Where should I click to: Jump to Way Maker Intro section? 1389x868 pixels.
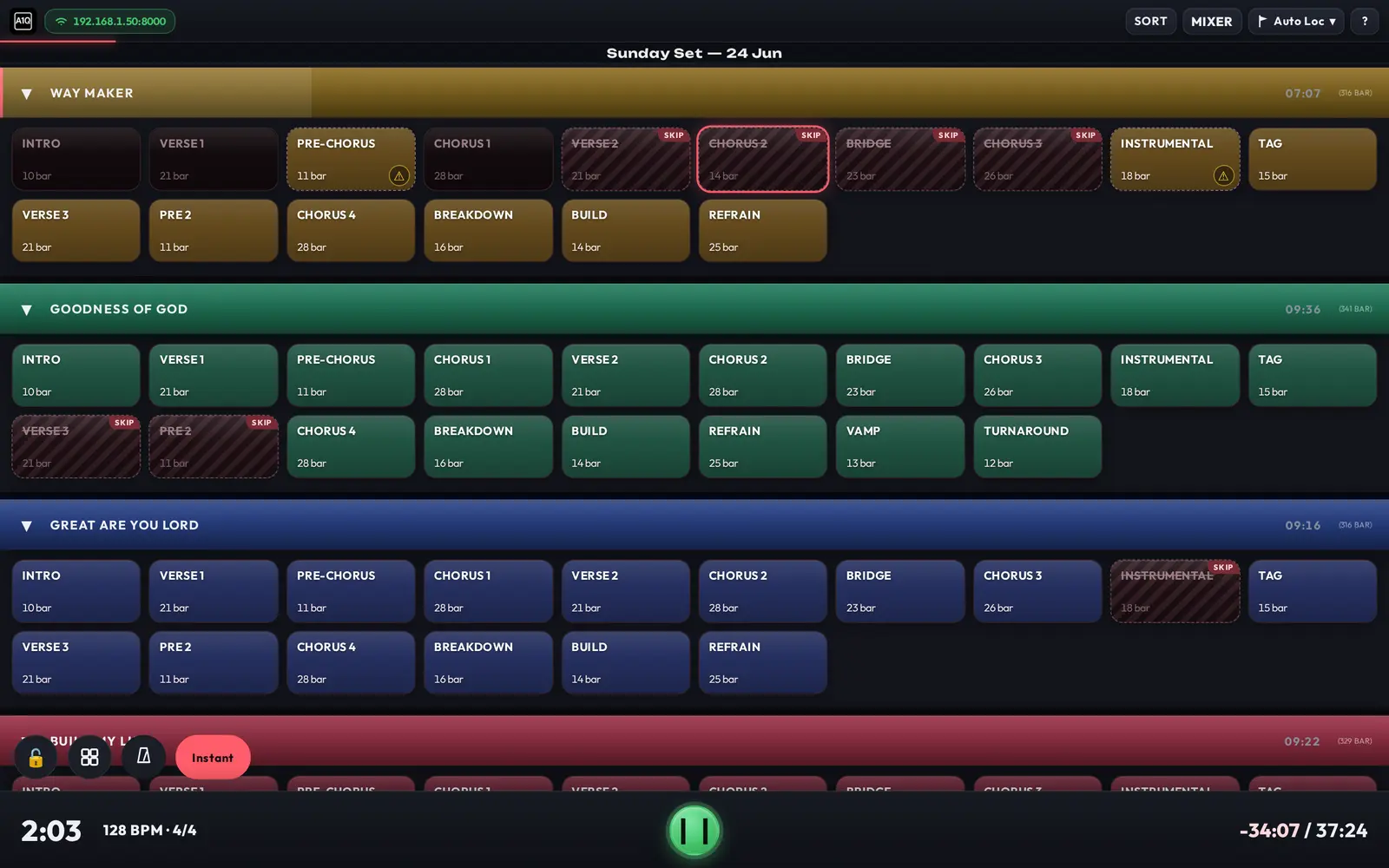click(x=76, y=160)
